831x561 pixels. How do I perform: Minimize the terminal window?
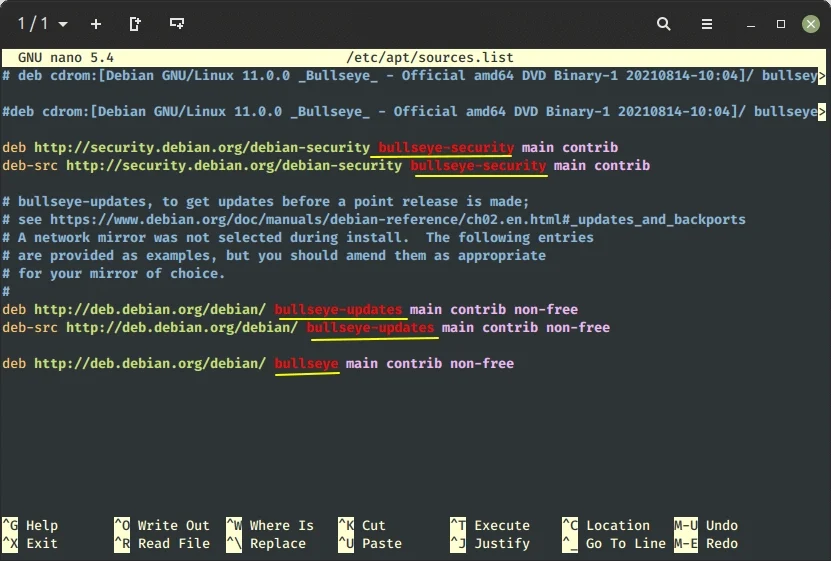click(750, 26)
